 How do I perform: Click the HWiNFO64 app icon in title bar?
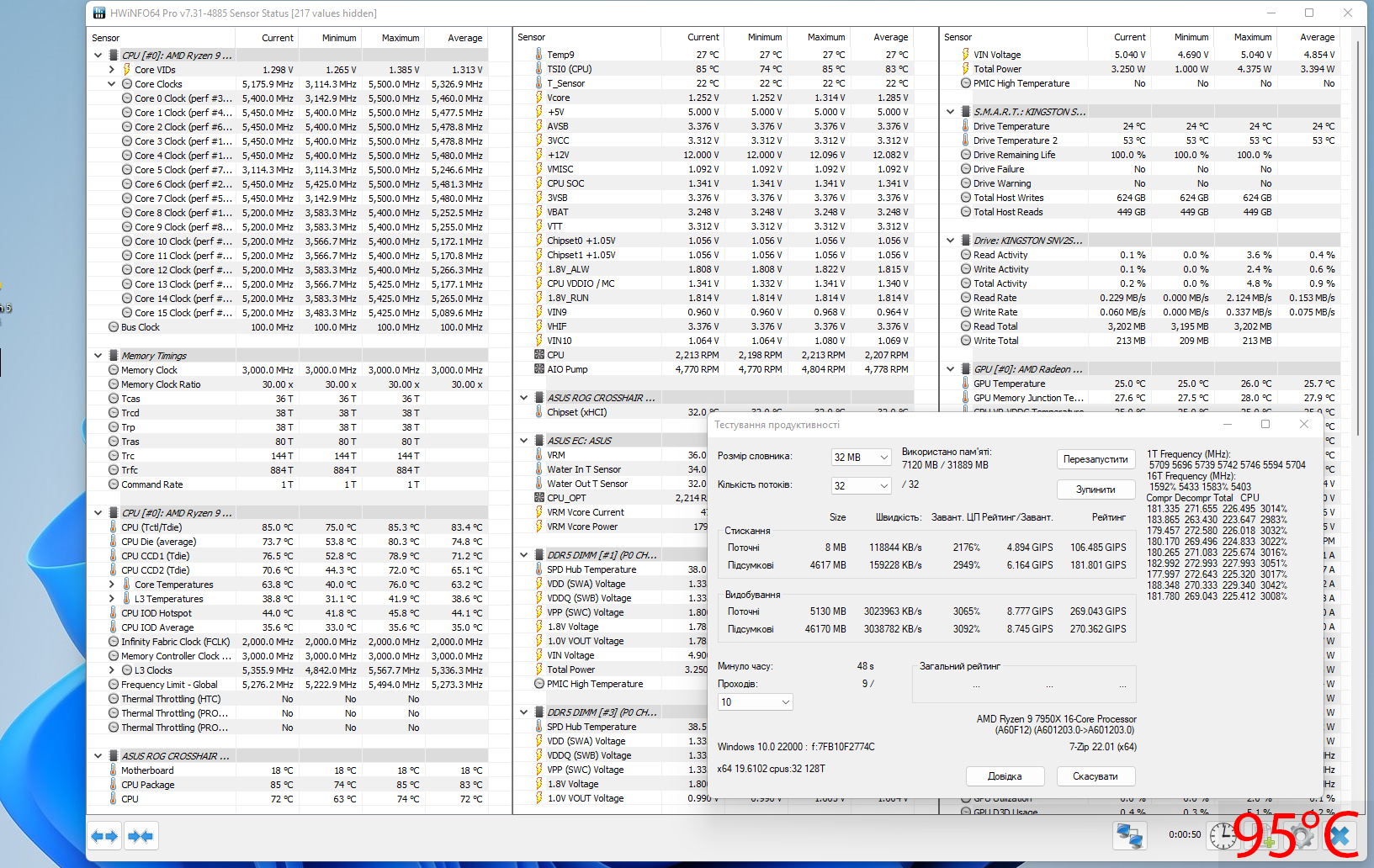coord(99,13)
